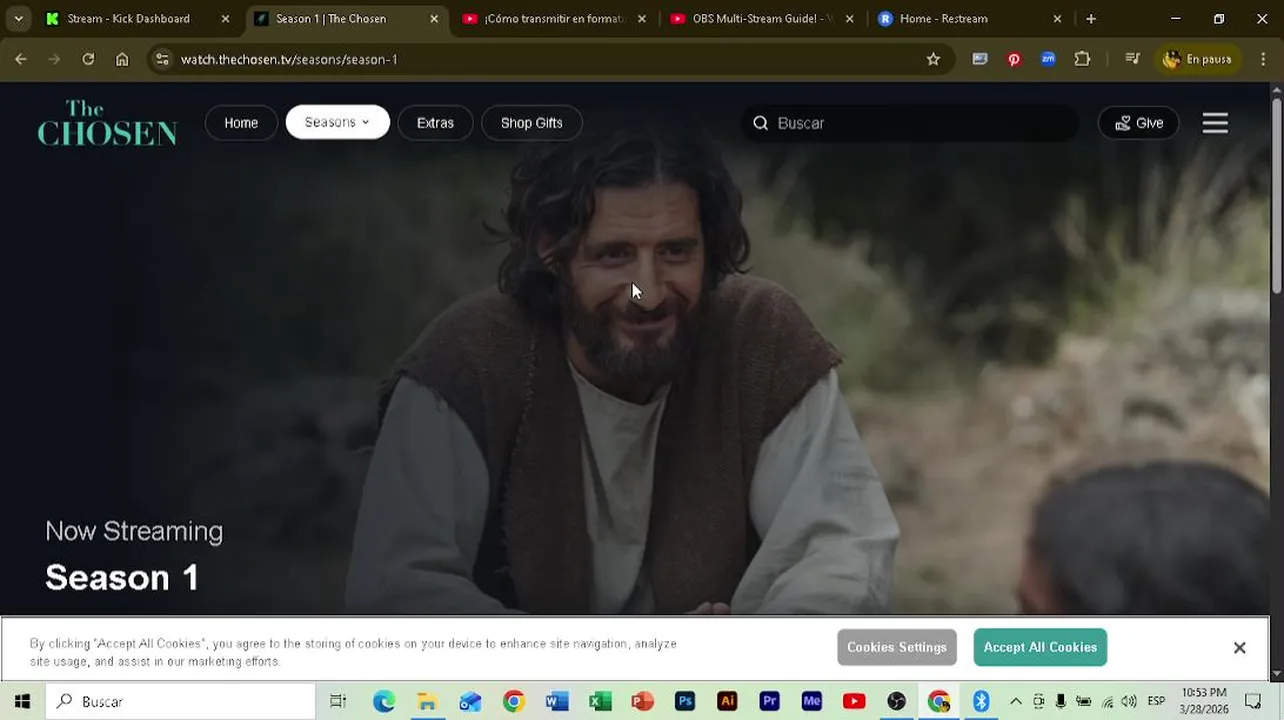Open Excel from the taskbar
The image size is (1284, 720).
coord(600,701)
